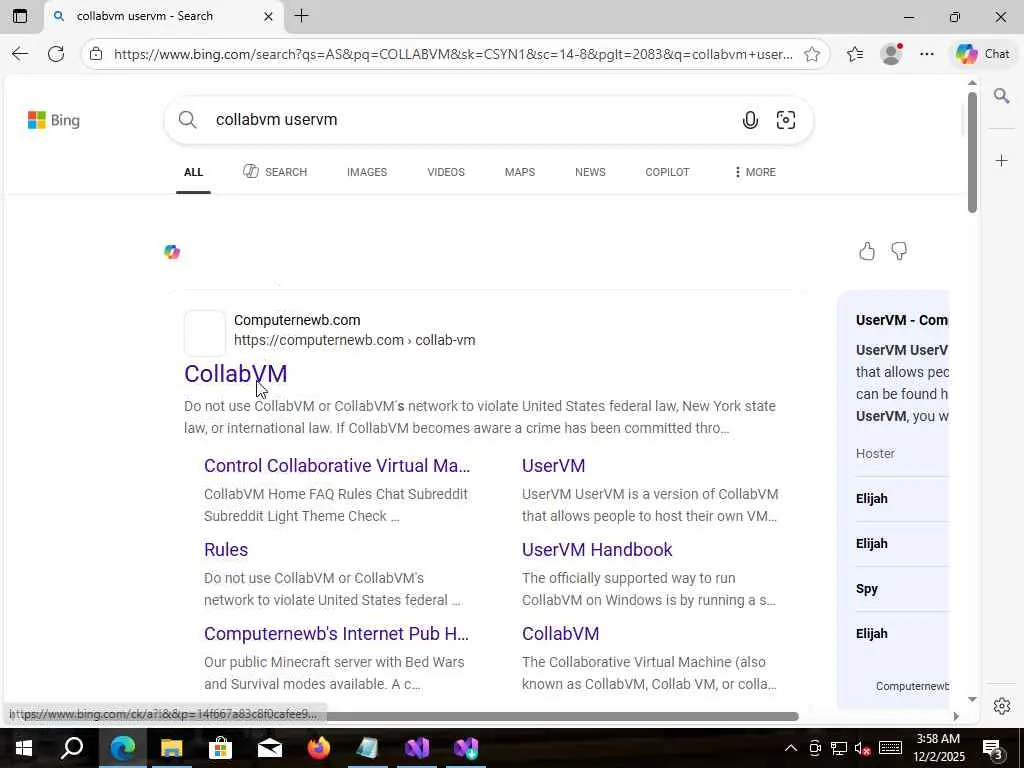Expand the MORE search categories menu

pos(755,172)
